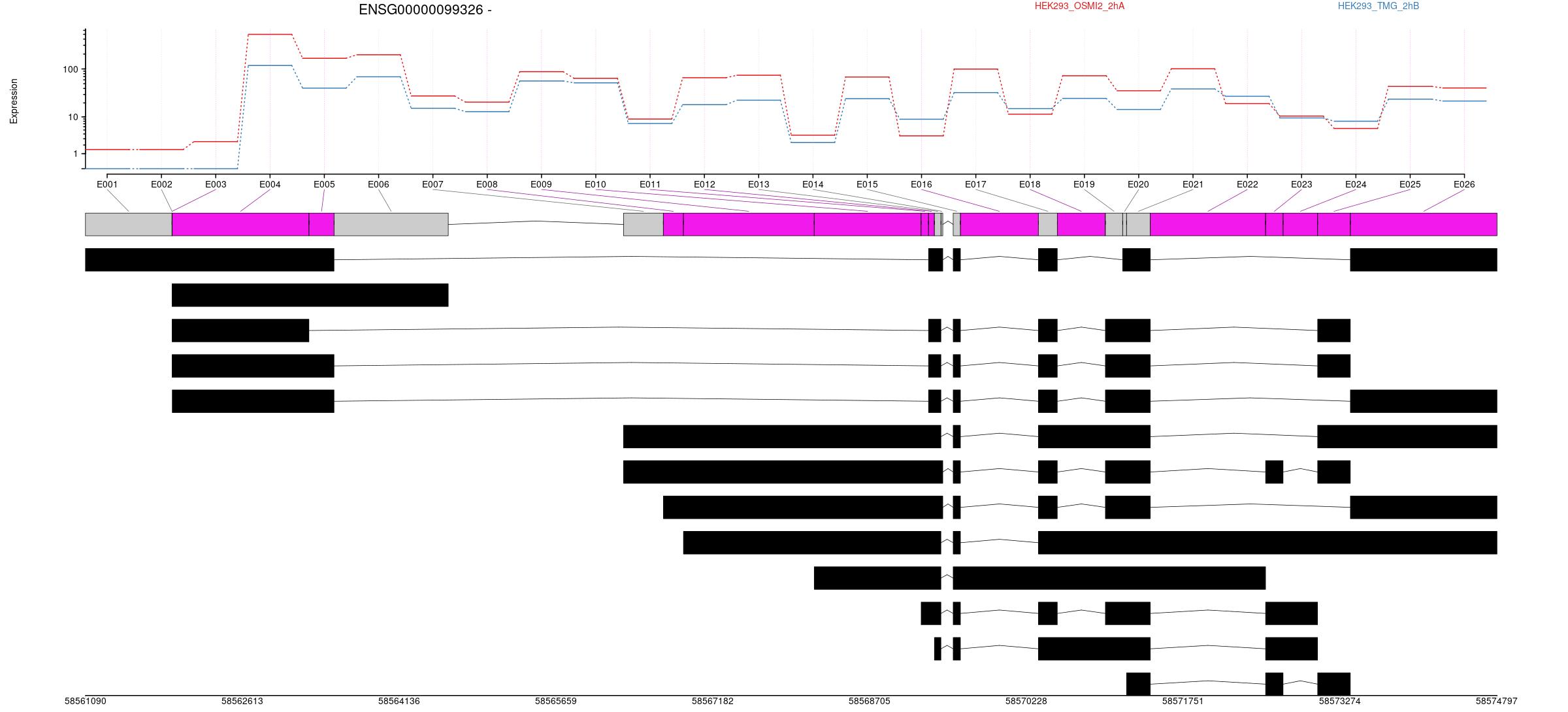Screen dimensions: 1568x712
Task: Click genomic coordinate 58561090
Action: point(85,701)
